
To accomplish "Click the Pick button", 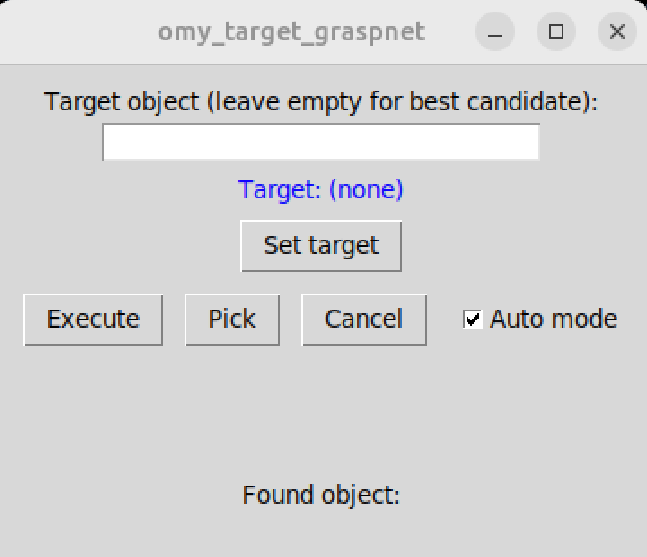I will click(232, 320).
